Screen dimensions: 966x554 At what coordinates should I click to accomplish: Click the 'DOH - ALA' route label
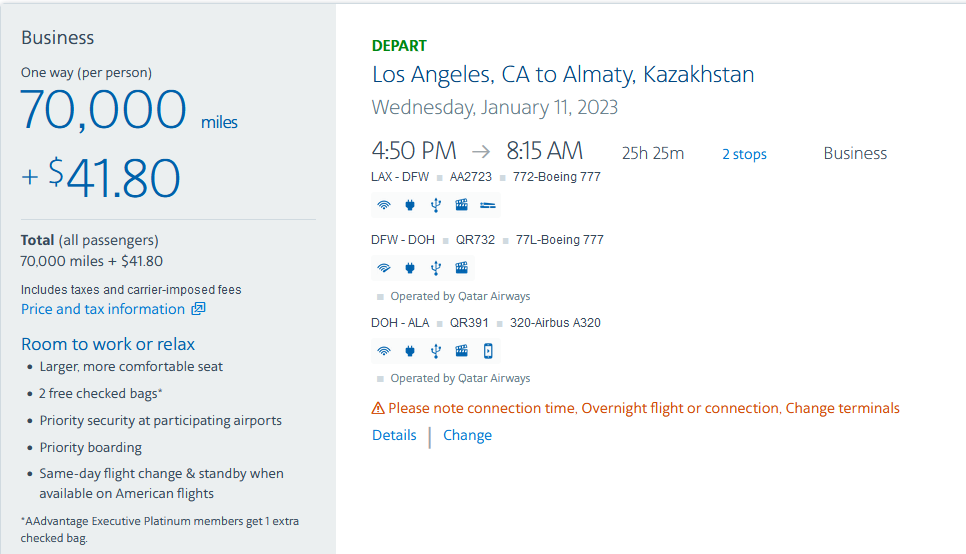400,323
